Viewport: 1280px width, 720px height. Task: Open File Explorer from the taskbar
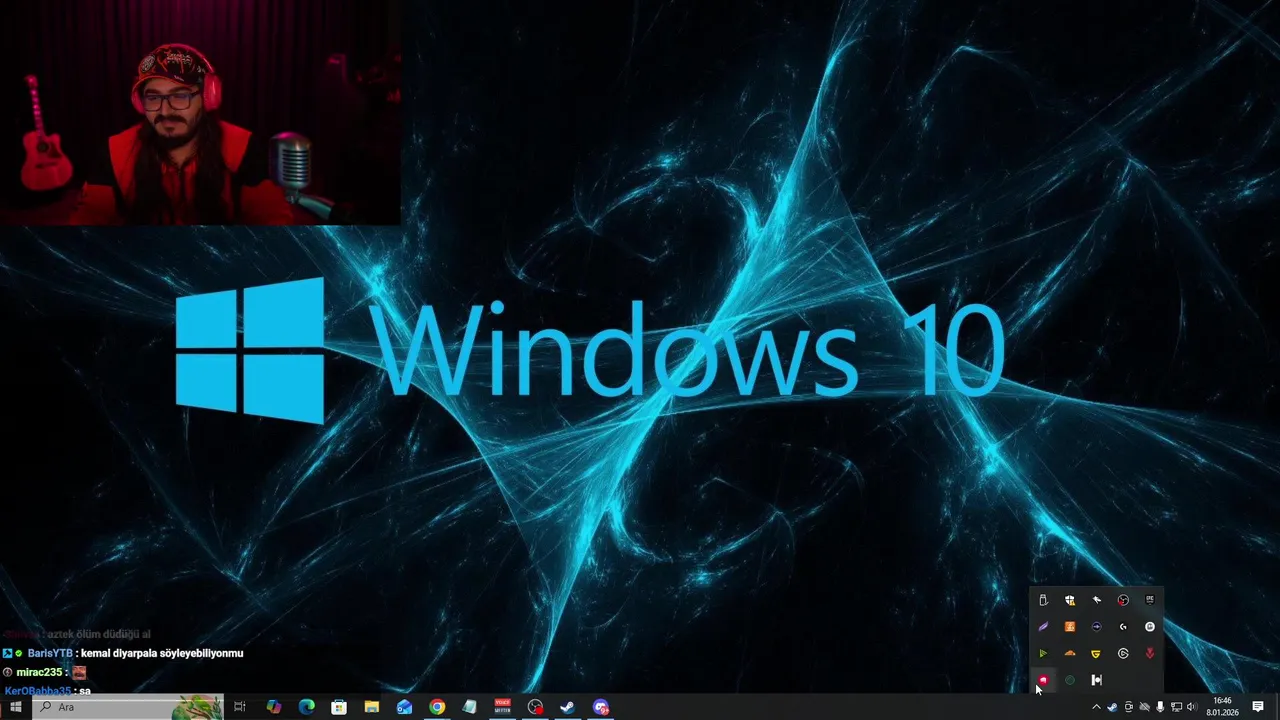pos(372,707)
